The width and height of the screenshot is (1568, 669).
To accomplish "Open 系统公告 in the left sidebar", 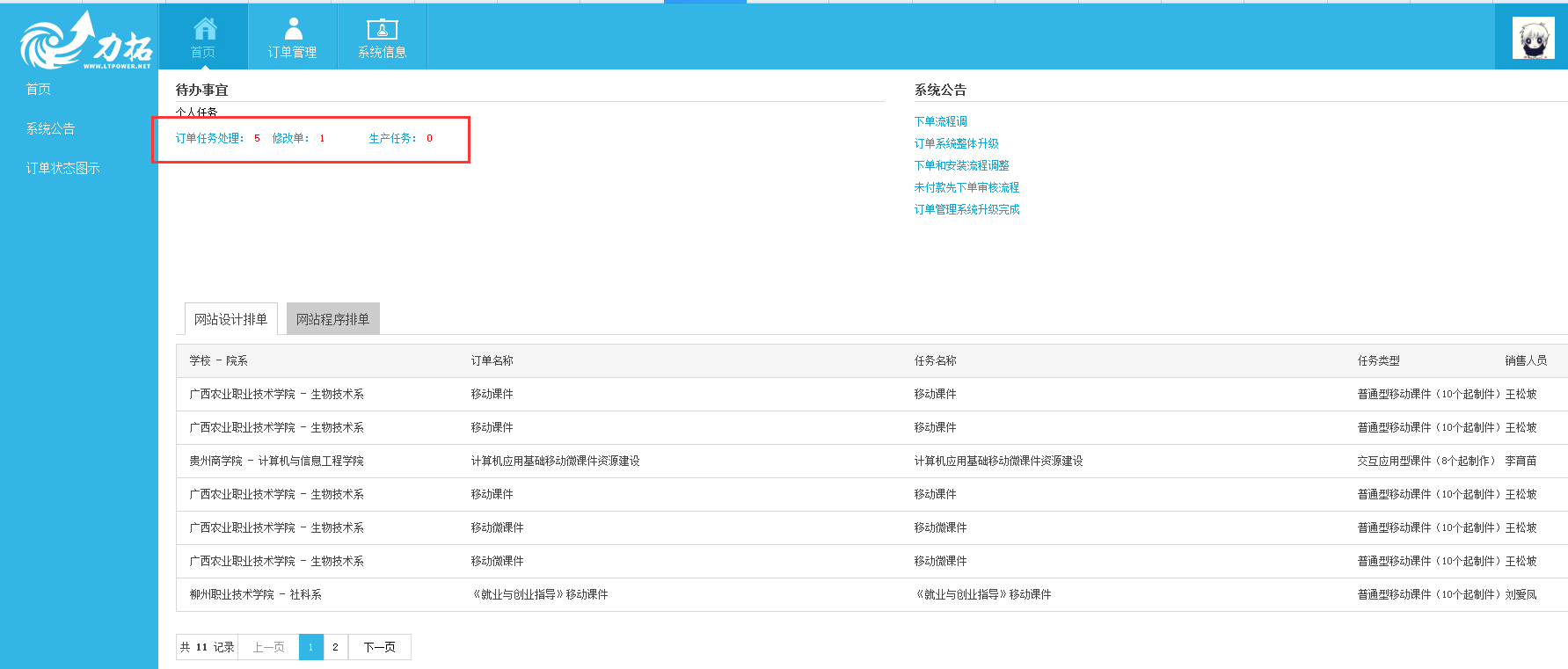I will (x=51, y=128).
